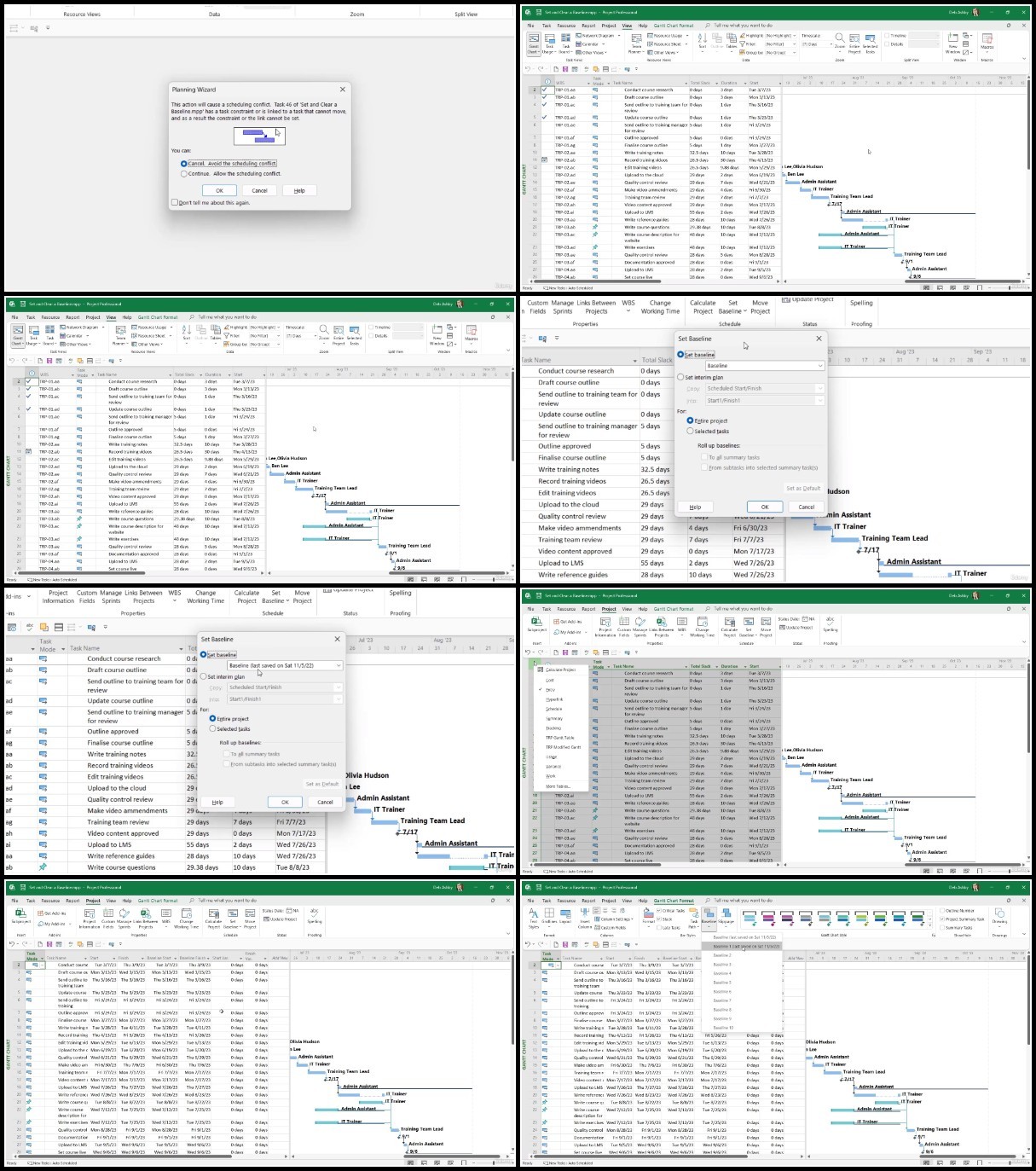1036x1171 pixels.
Task: Click Gantt Chart view icon in top-right window
Action: [533, 43]
